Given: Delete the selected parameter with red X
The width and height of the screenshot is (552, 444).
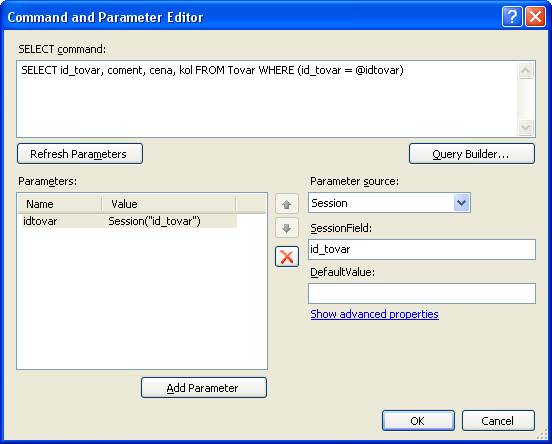Looking at the screenshot, I should pos(287,256).
